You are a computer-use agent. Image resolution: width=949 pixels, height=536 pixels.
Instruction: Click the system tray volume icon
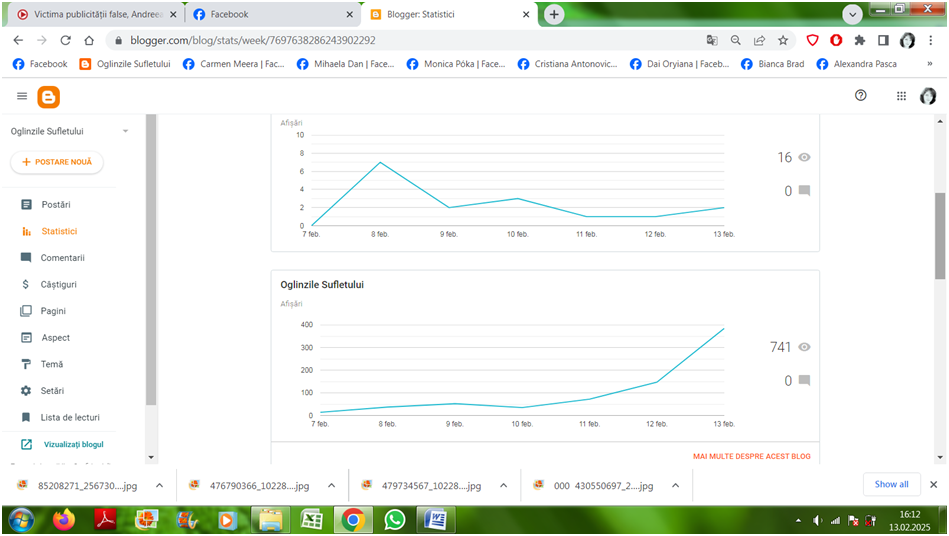[x=818, y=520]
